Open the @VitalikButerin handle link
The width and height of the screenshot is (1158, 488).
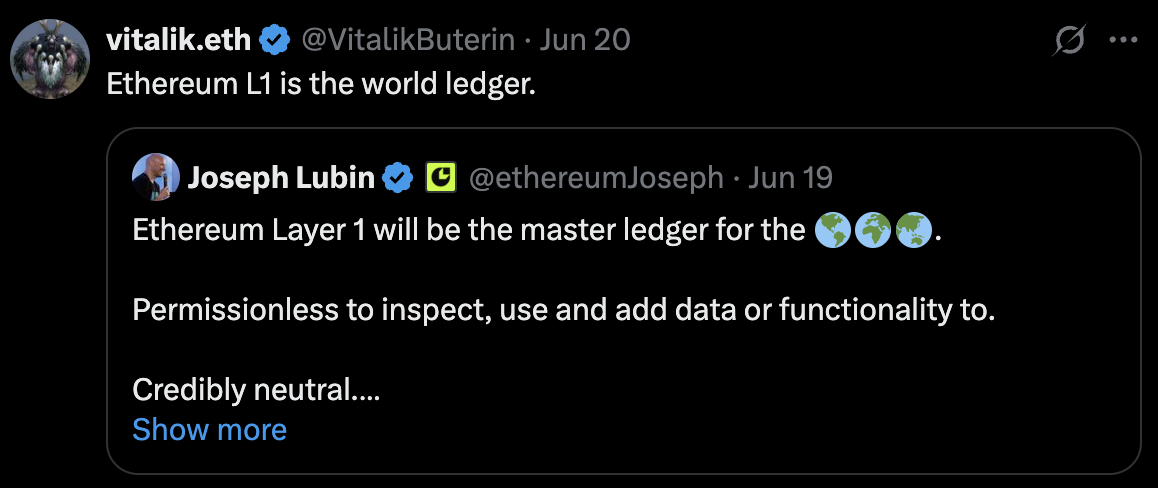[408, 40]
